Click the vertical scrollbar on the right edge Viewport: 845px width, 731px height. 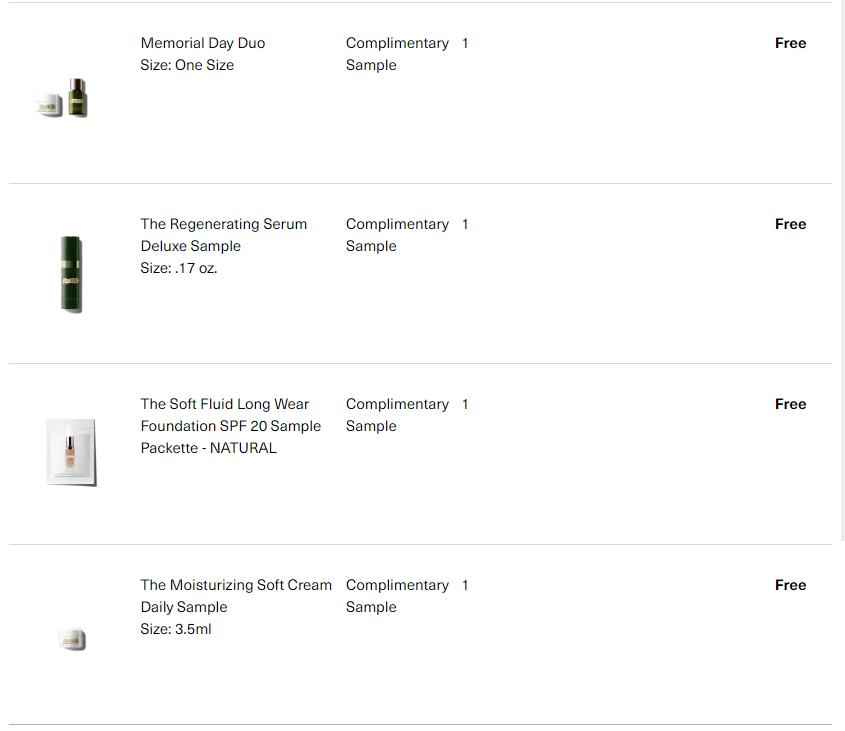point(842,270)
